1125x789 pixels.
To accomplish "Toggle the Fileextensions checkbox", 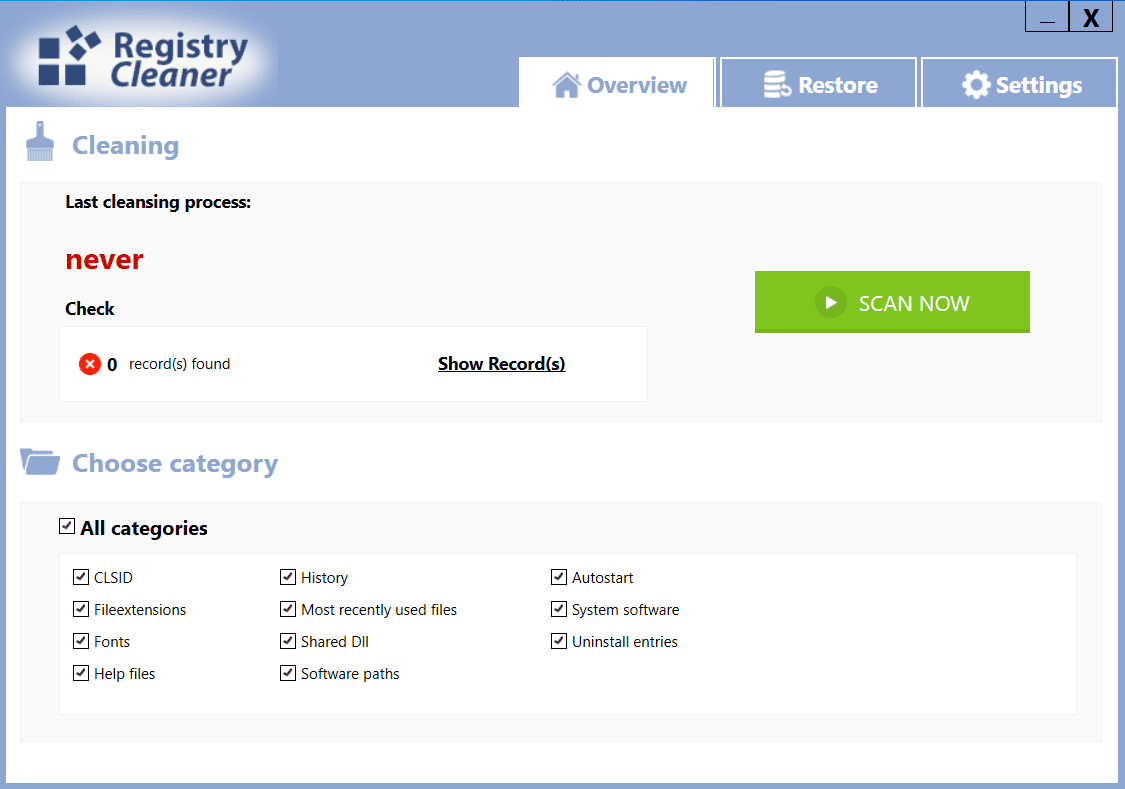I will click(81, 609).
